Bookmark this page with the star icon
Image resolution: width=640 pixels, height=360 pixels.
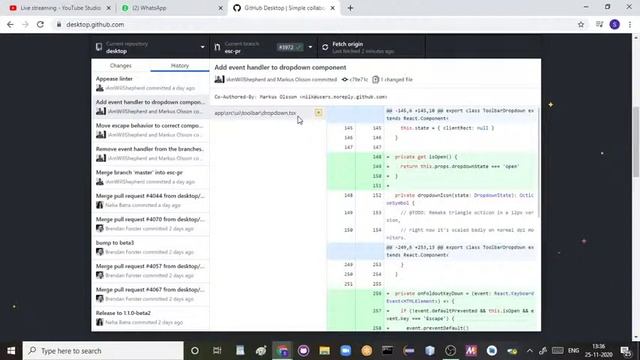(x=581, y=24)
